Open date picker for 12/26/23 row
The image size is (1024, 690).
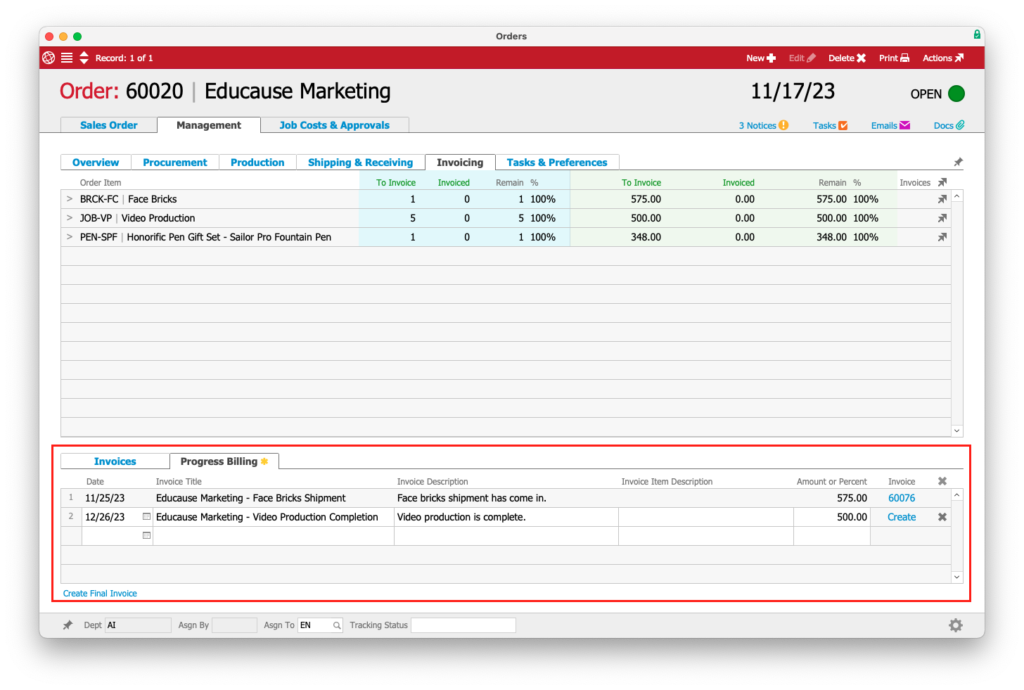pos(147,517)
